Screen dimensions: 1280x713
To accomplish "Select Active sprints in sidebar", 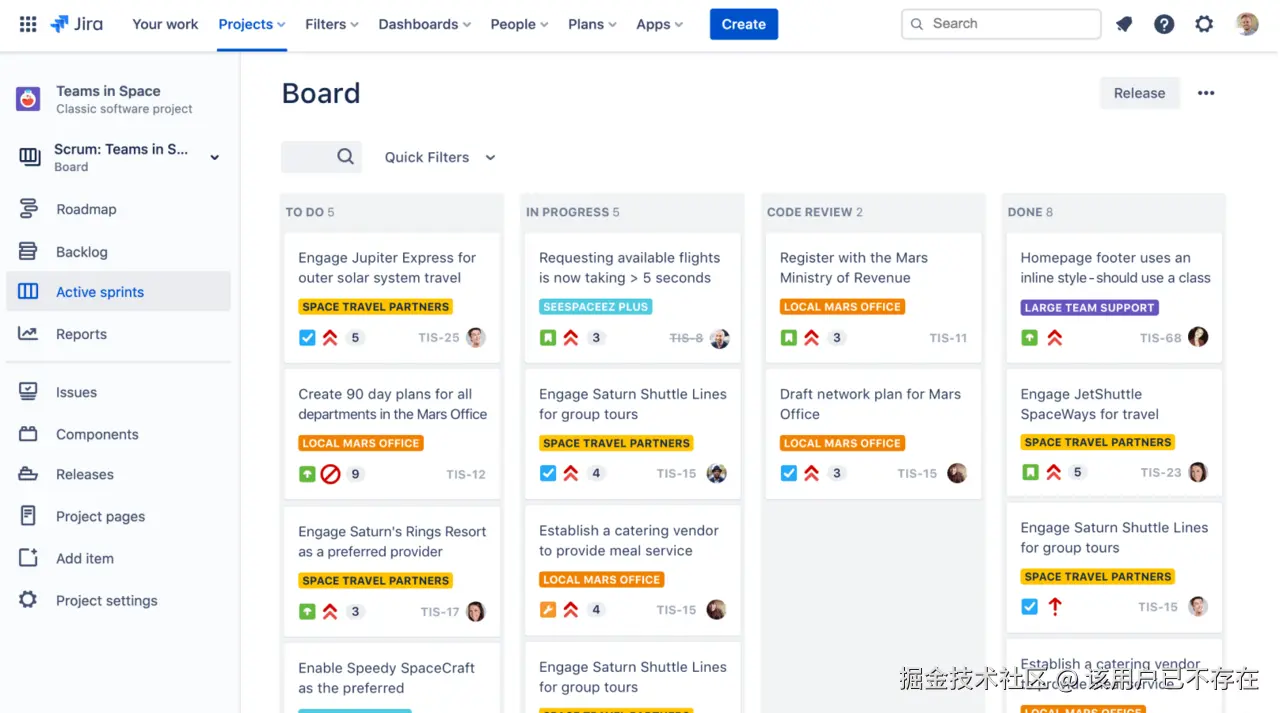I will pyautogui.click(x=118, y=292).
